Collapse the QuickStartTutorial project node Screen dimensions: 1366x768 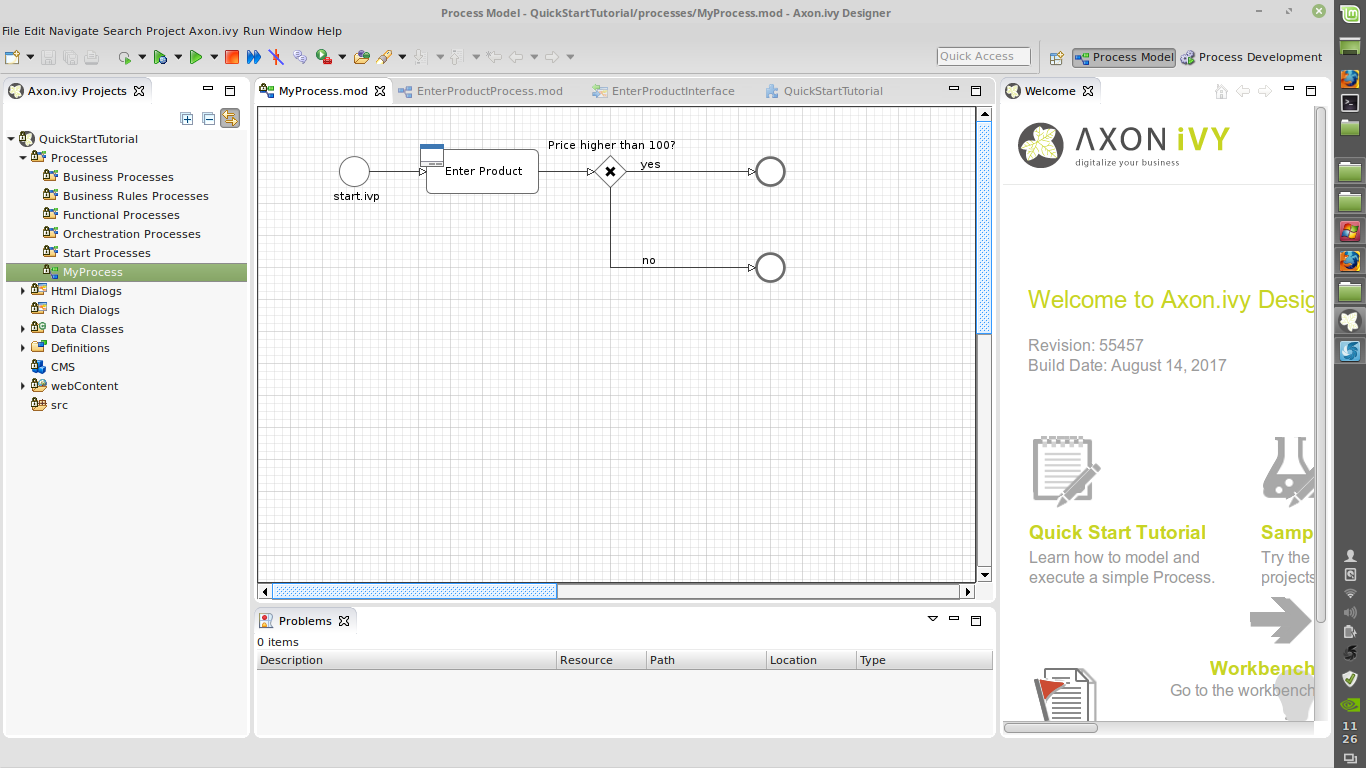coord(11,139)
